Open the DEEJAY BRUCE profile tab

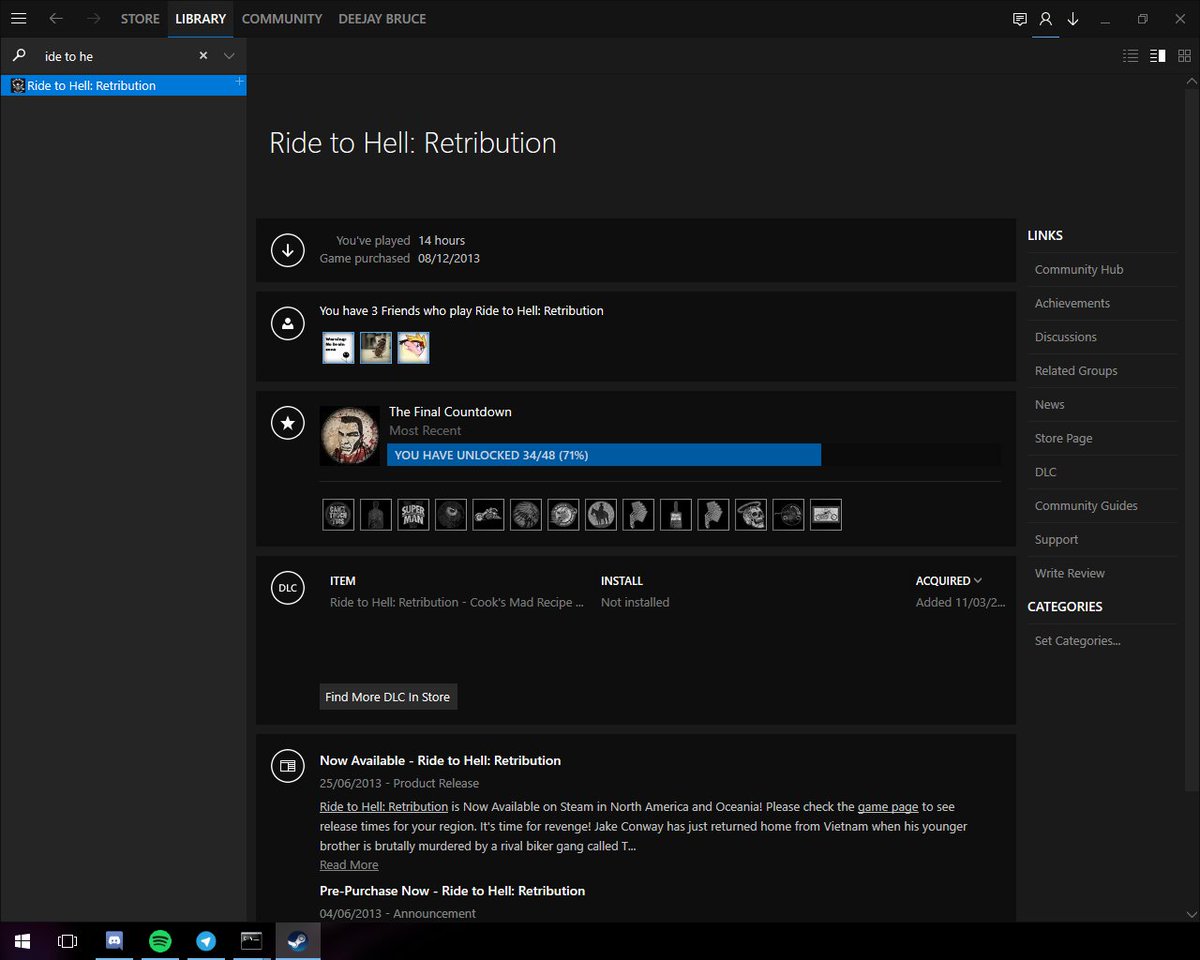pos(382,19)
